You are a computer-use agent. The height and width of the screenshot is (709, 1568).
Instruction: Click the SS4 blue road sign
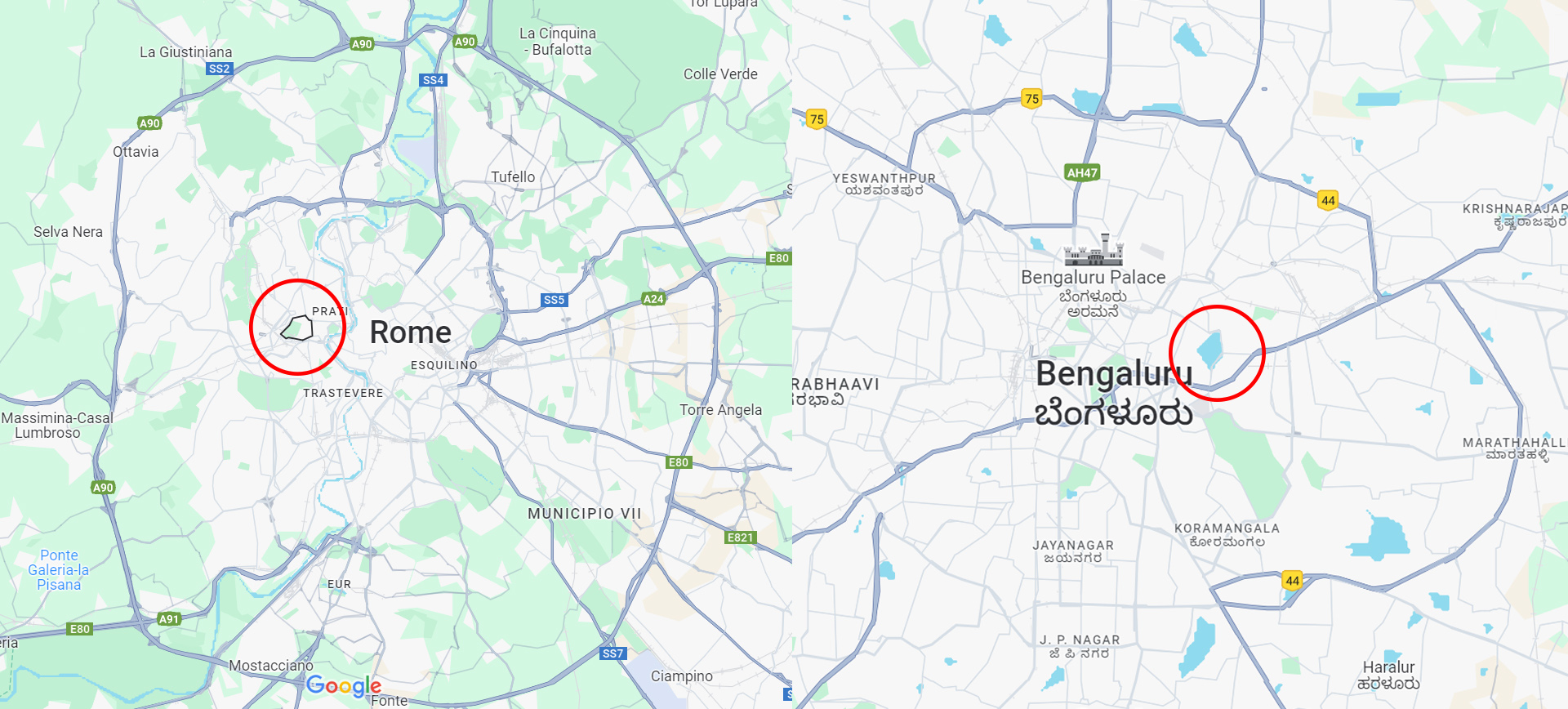point(434,80)
